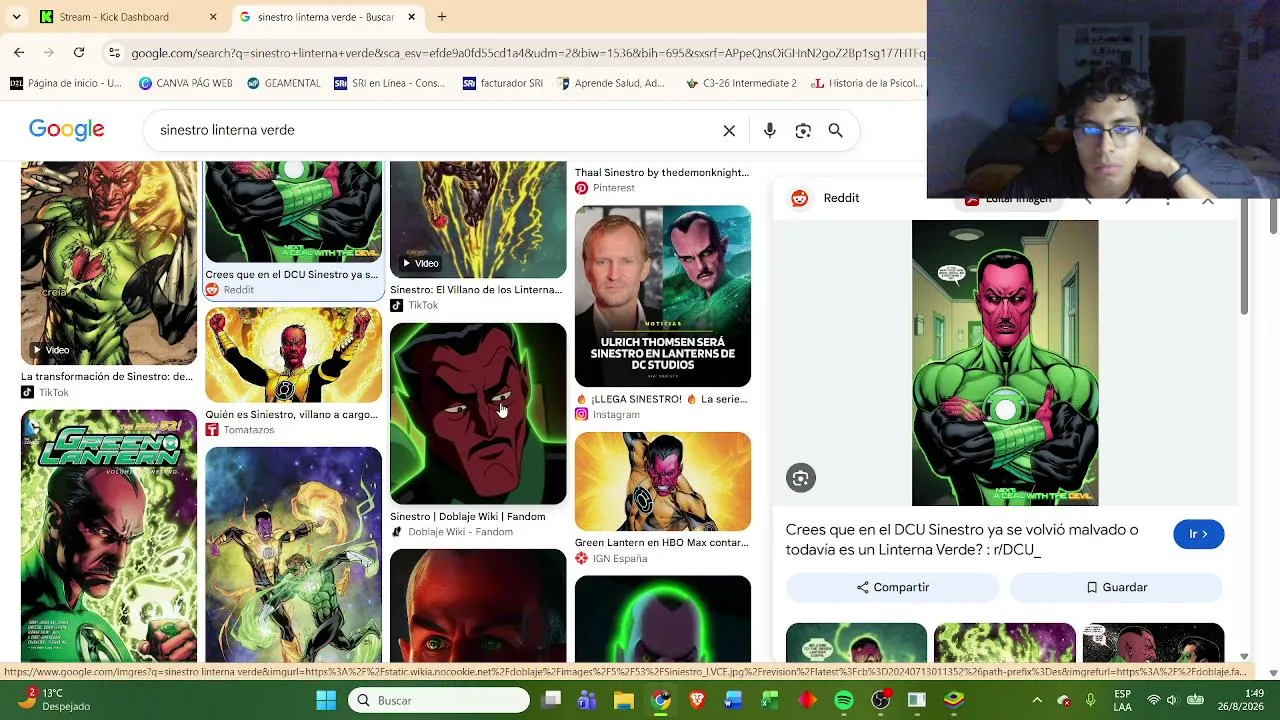
Task: Open the facturador SRI bookmark
Action: pyautogui.click(x=503, y=83)
